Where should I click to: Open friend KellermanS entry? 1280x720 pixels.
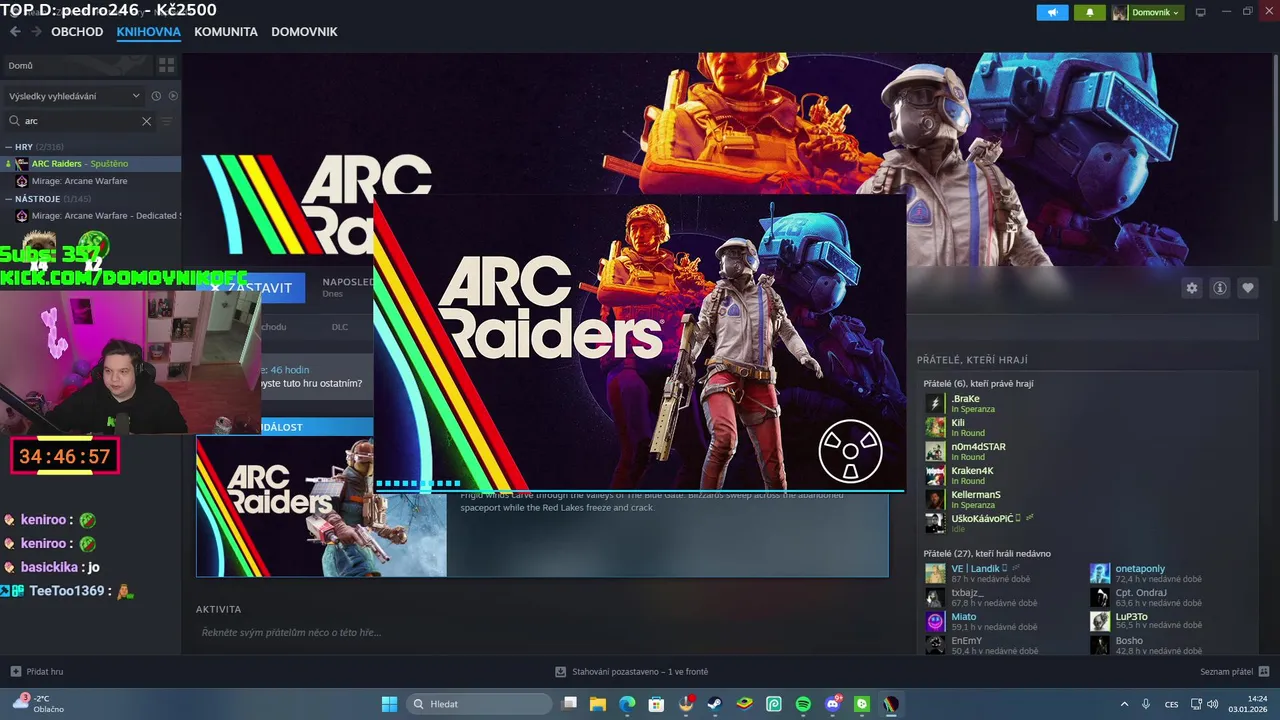click(976, 499)
